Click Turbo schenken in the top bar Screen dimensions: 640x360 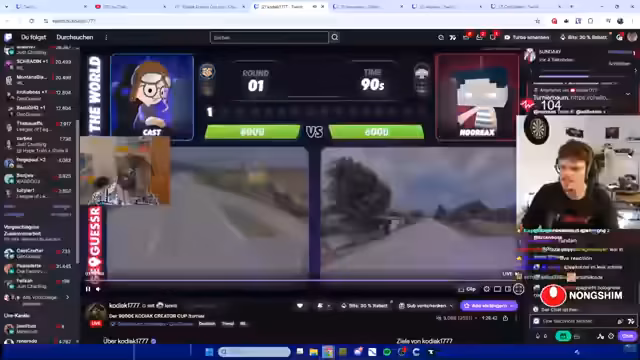527,37
